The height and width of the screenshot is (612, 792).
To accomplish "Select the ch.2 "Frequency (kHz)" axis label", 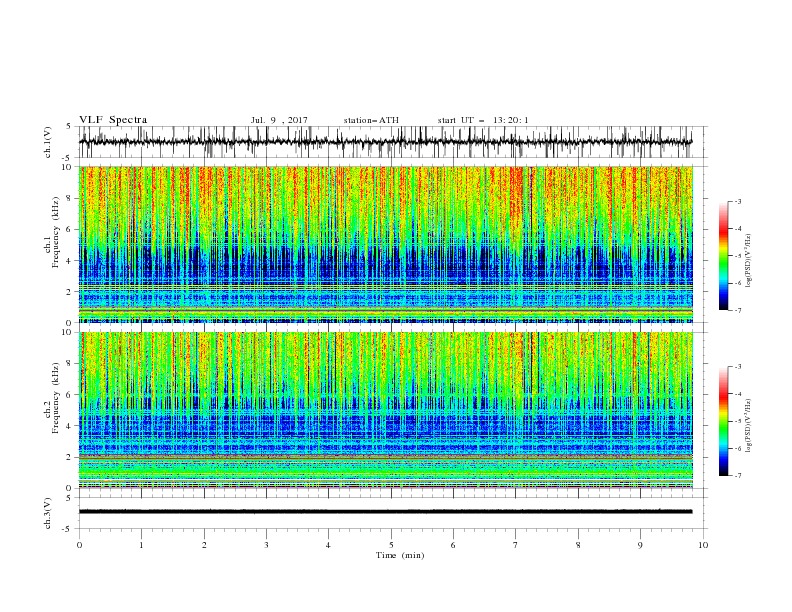I will (x=56, y=398).
